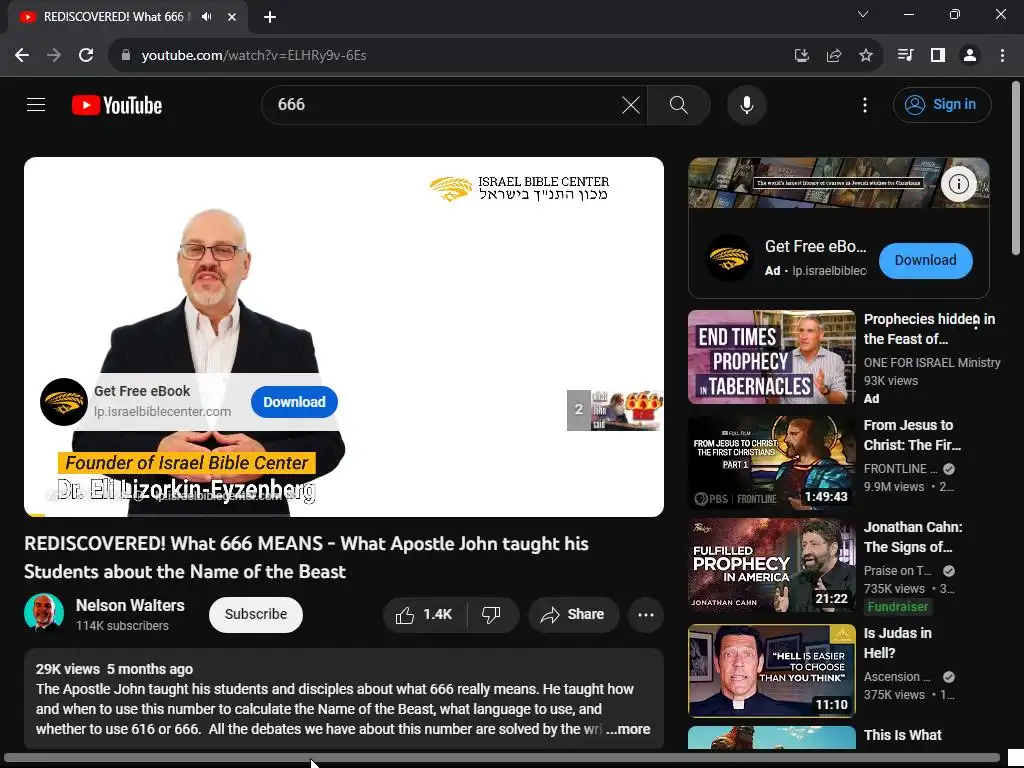
Task: Reload the page
Action: click(x=86, y=56)
